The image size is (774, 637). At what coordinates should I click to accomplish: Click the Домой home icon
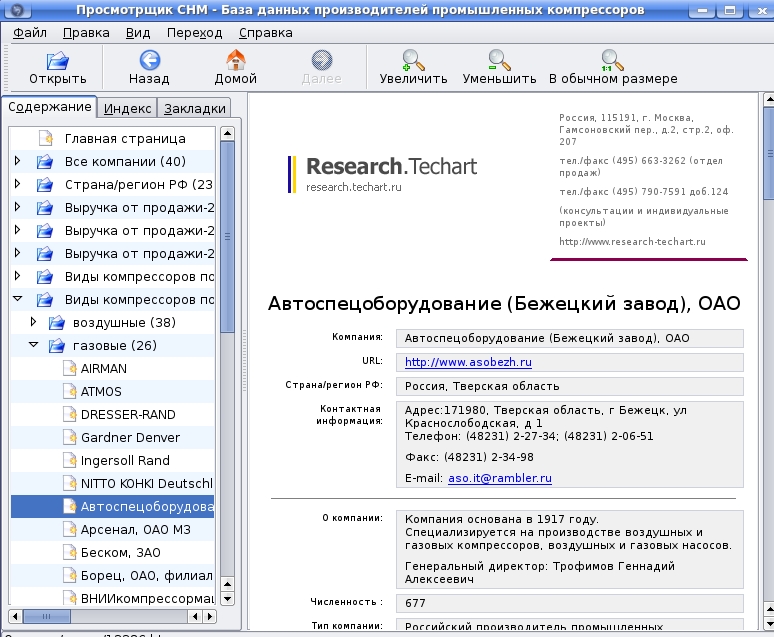click(x=235, y=60)
